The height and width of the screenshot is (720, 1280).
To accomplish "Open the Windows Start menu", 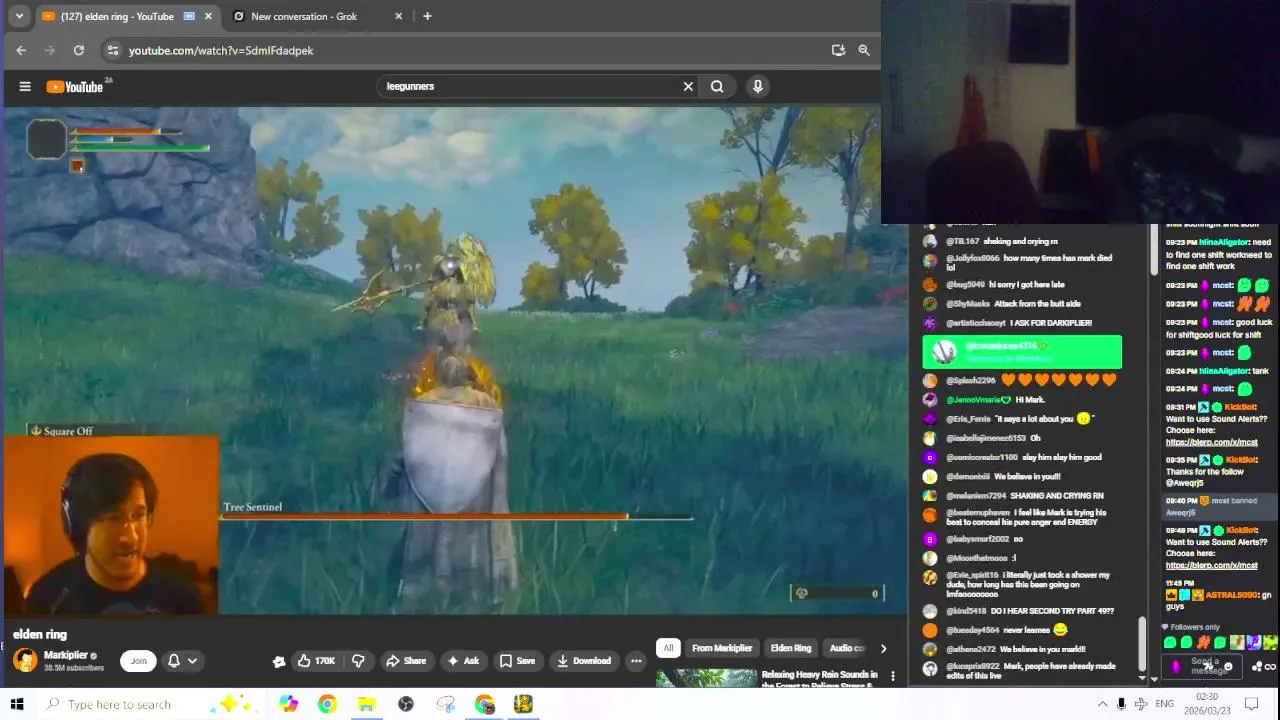I will pos(16,704).
